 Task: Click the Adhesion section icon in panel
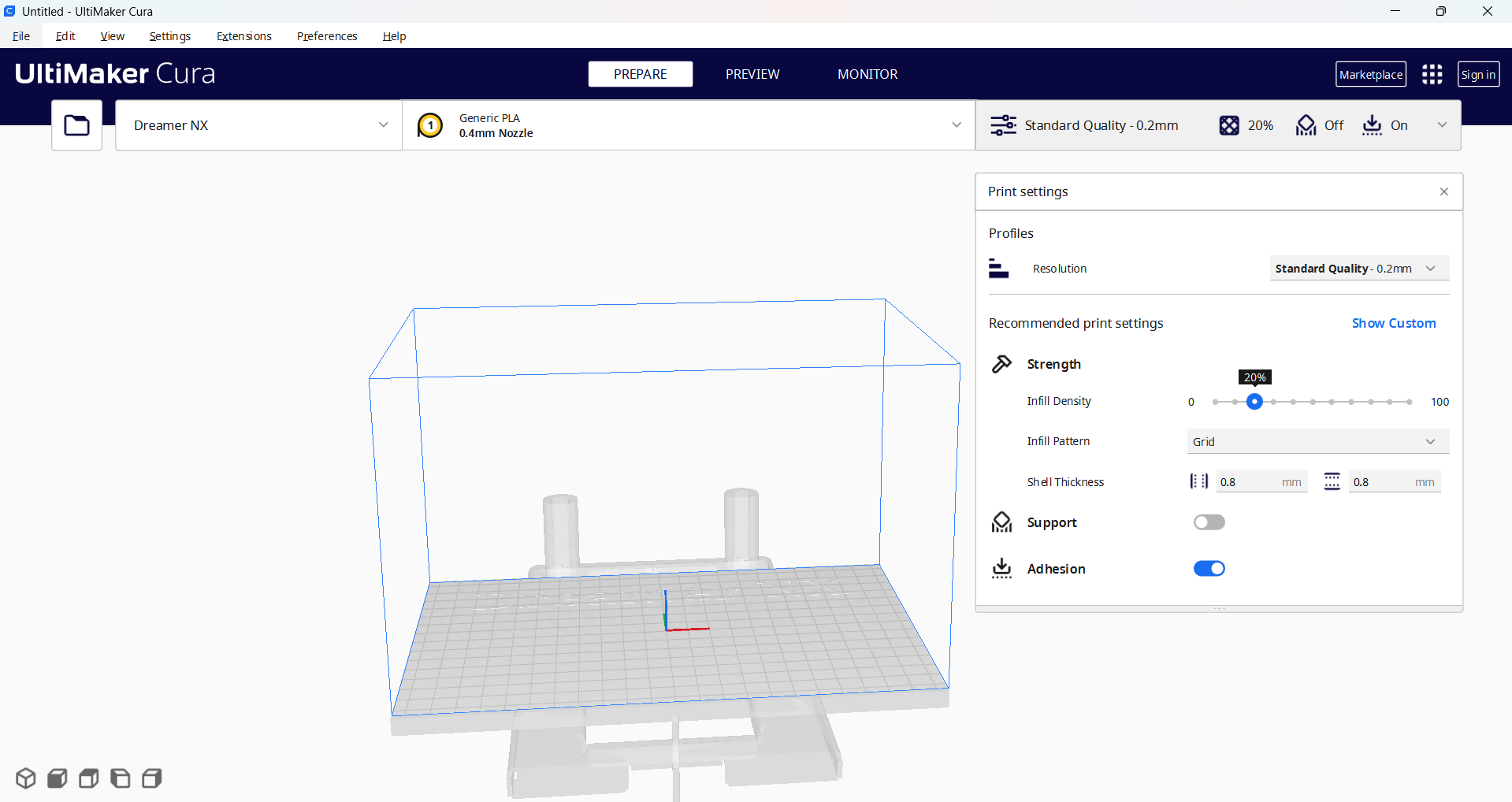pos(1001,569)
